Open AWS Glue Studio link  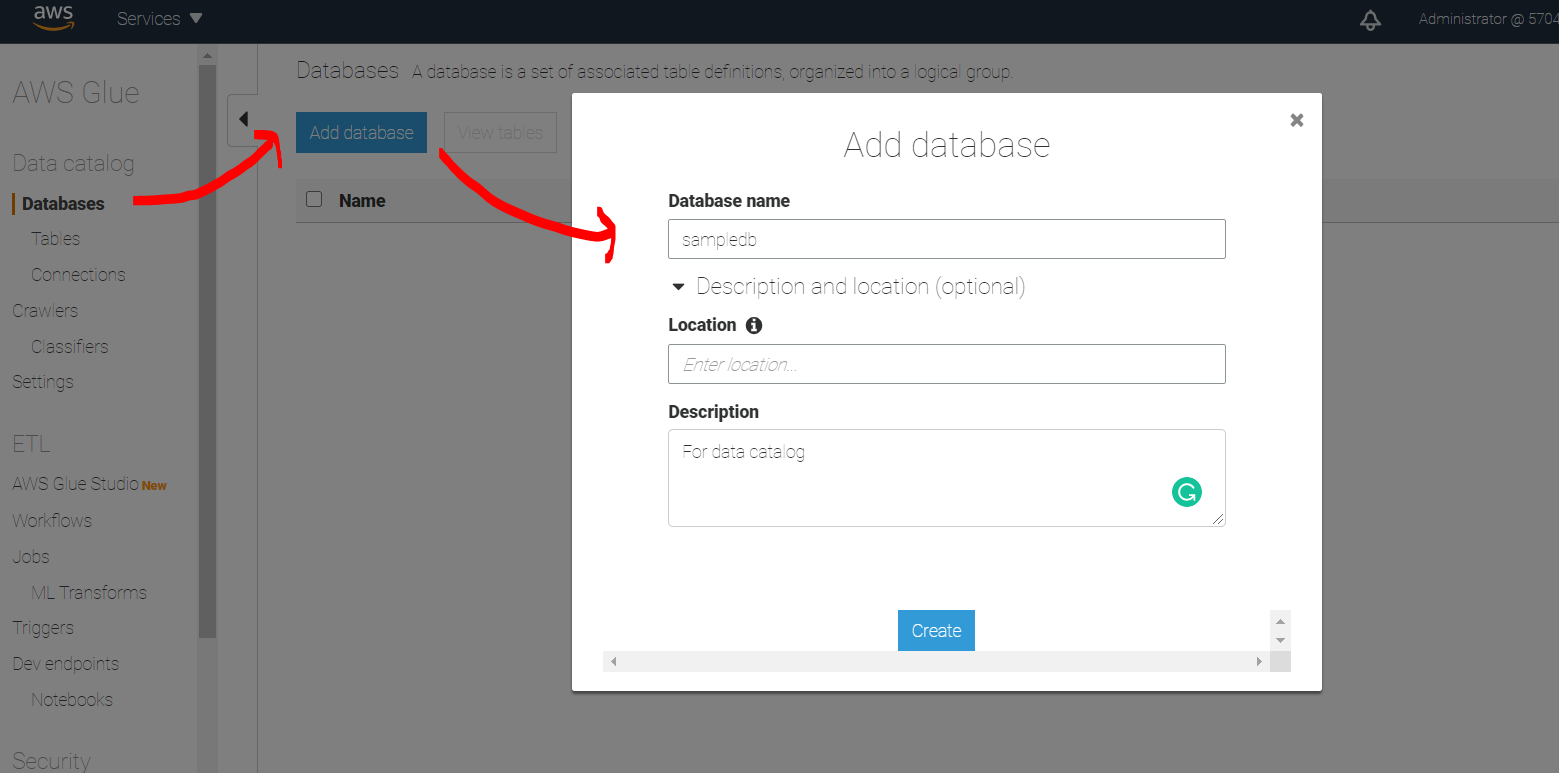click(x=75, y=484)
